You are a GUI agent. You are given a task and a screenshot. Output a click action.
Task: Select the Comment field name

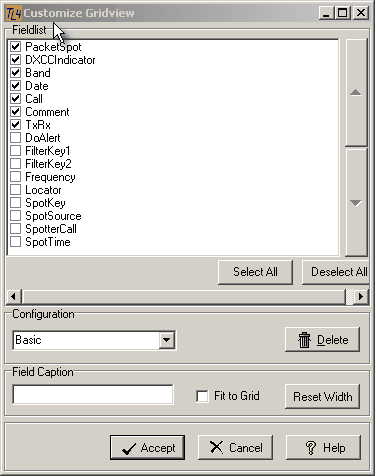(47, 112)
